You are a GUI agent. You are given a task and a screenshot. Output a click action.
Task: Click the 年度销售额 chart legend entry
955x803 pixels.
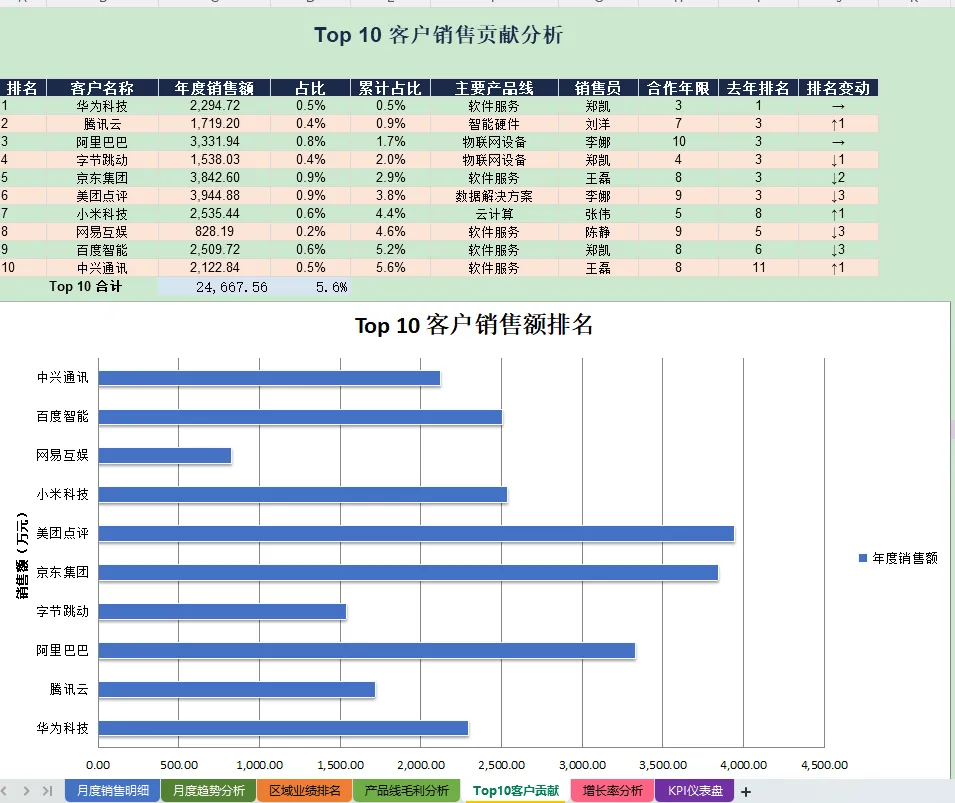coord(898,558)
